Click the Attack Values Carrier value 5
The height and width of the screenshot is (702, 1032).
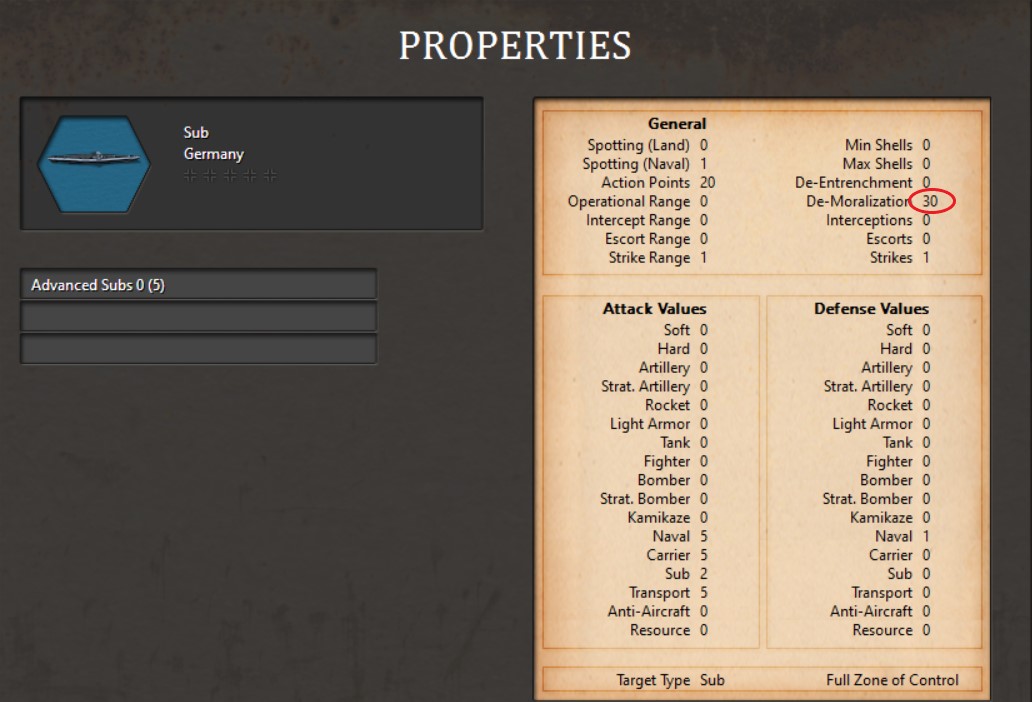point(704,555)
